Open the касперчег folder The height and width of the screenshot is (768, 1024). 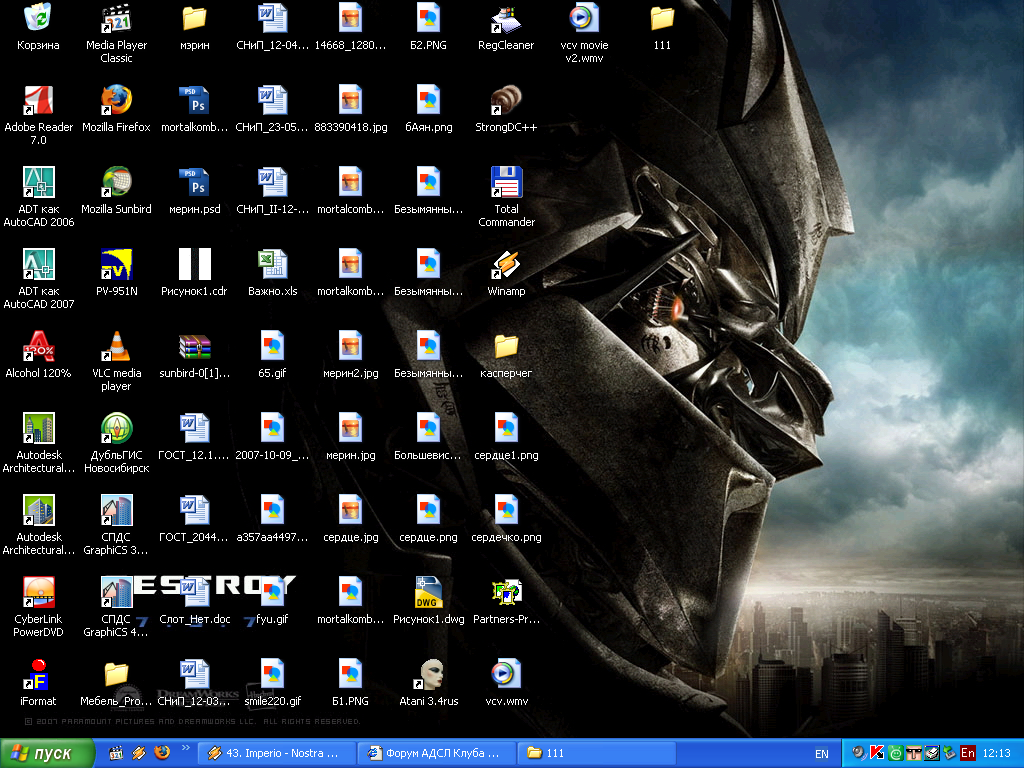tap(506, 347)
